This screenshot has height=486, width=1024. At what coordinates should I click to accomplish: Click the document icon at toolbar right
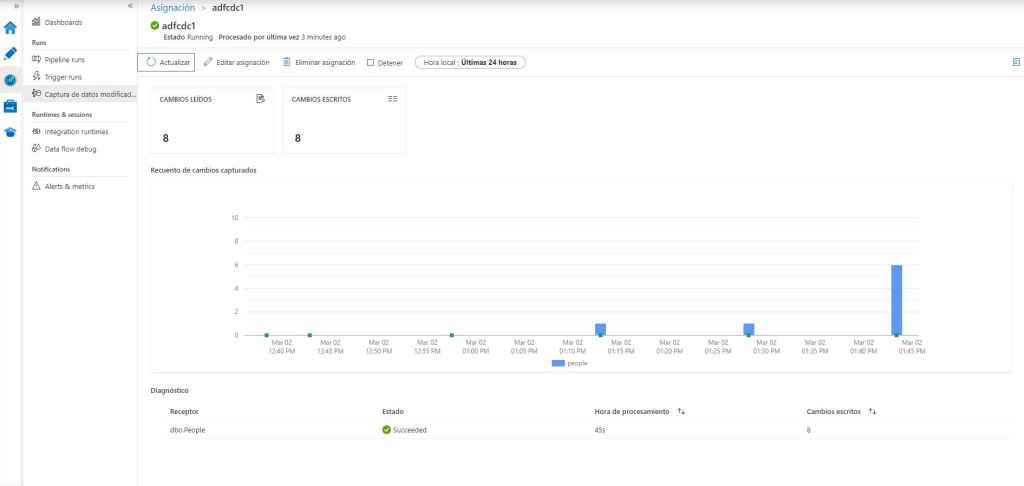1016,62
